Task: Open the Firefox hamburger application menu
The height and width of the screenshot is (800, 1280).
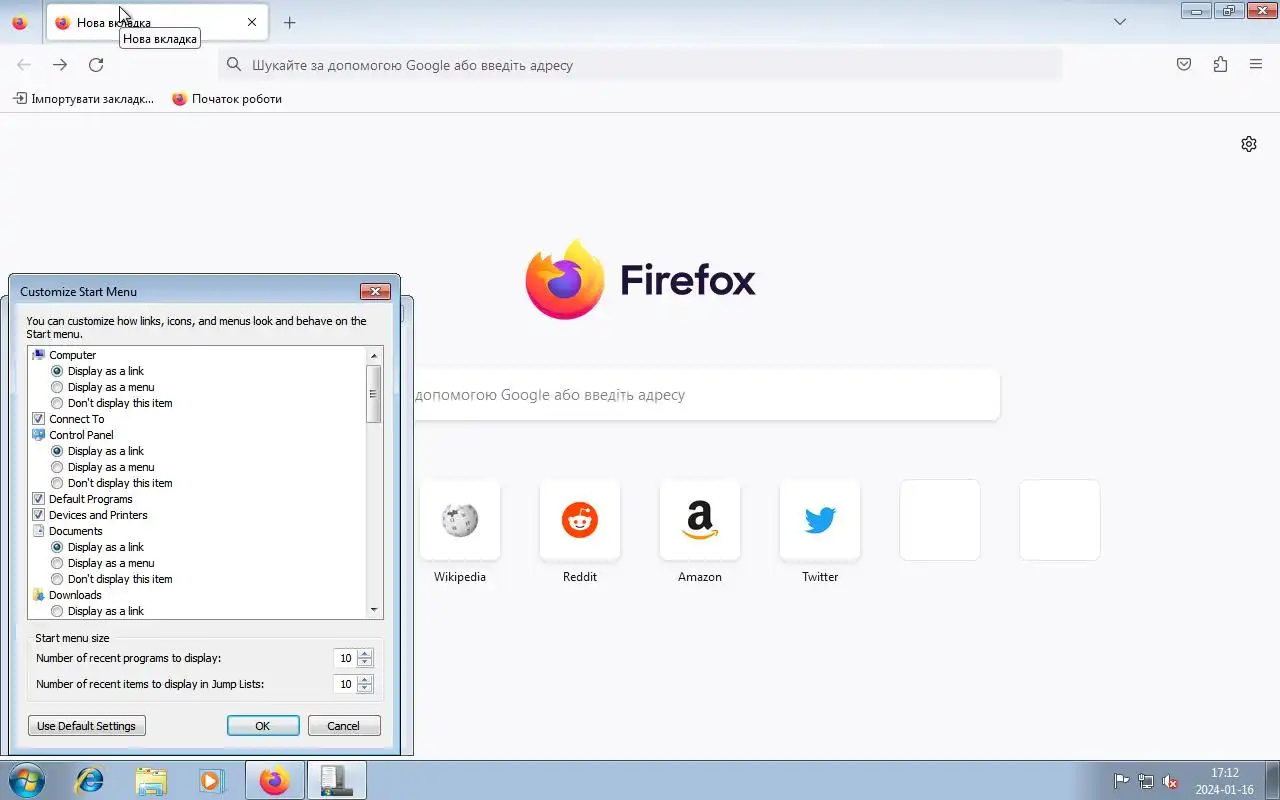Action: click(1256, 65)
